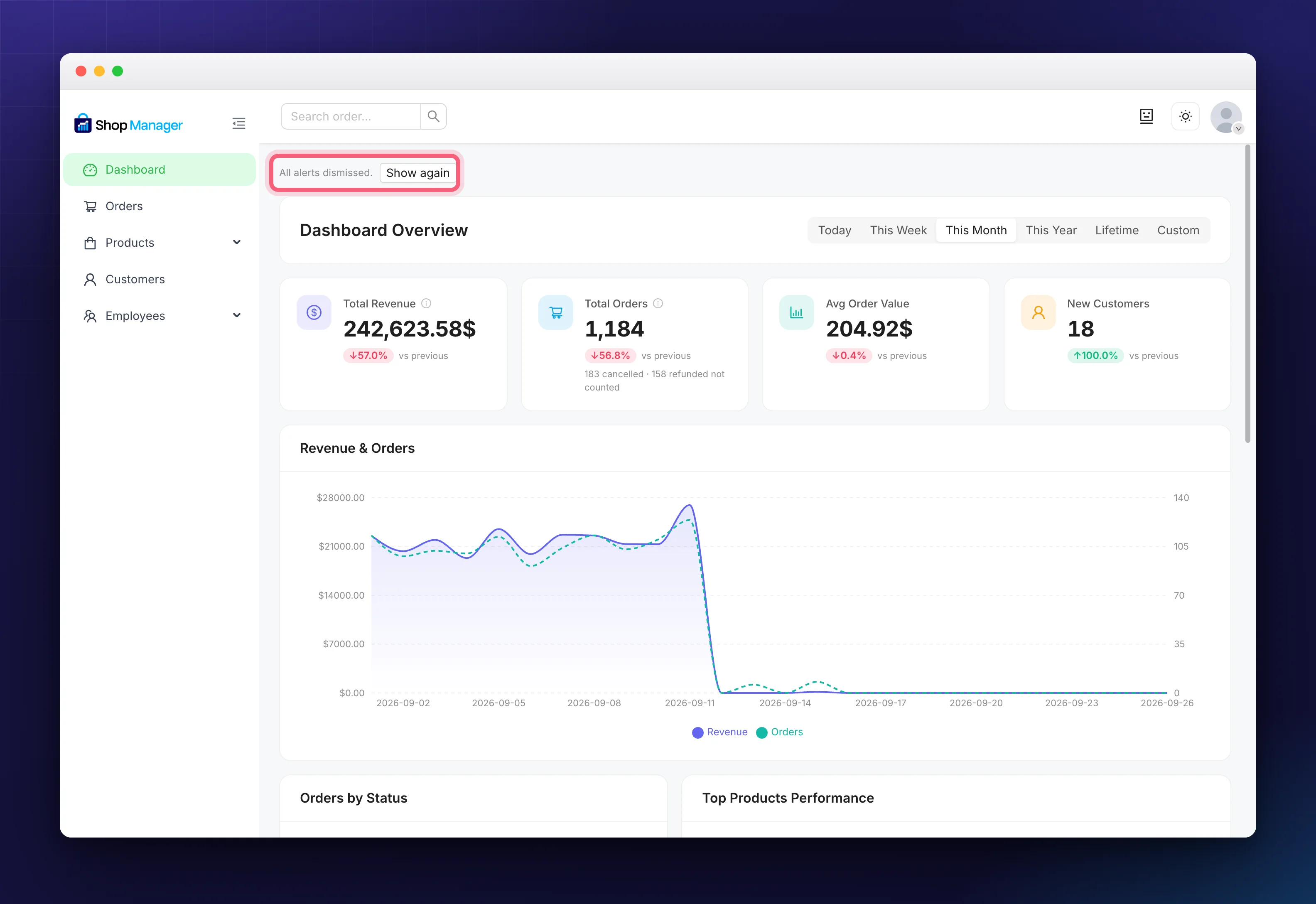1316x904 pixels.
Task: Focus the Search order input field
Action: point(351,116)
